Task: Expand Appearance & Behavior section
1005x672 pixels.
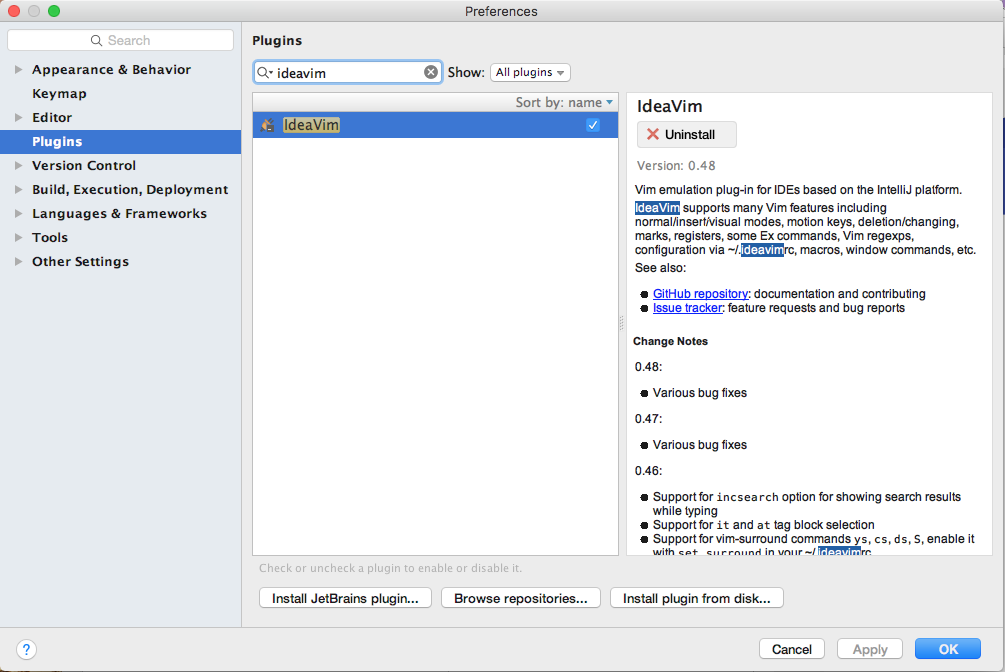Action: (19, 69)
